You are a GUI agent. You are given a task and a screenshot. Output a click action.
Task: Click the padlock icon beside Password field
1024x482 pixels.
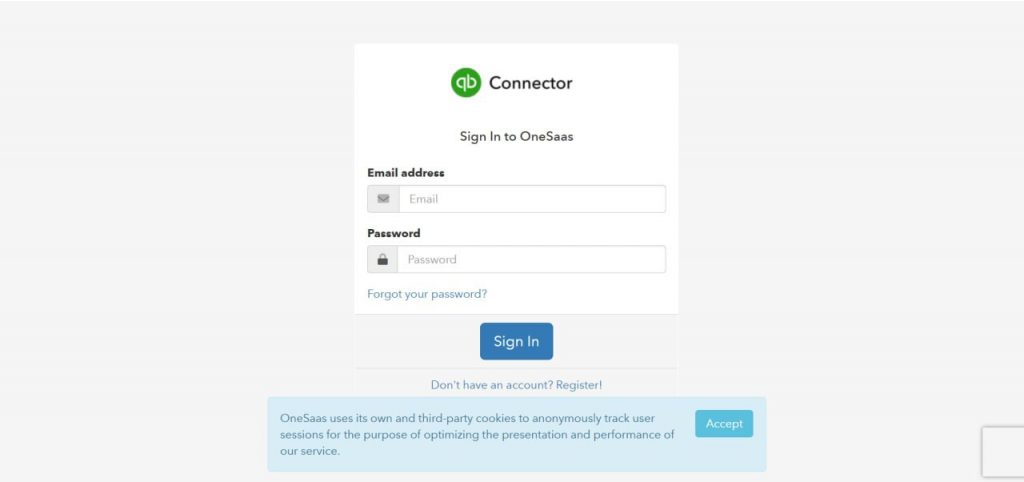click(x=382, y=260)
